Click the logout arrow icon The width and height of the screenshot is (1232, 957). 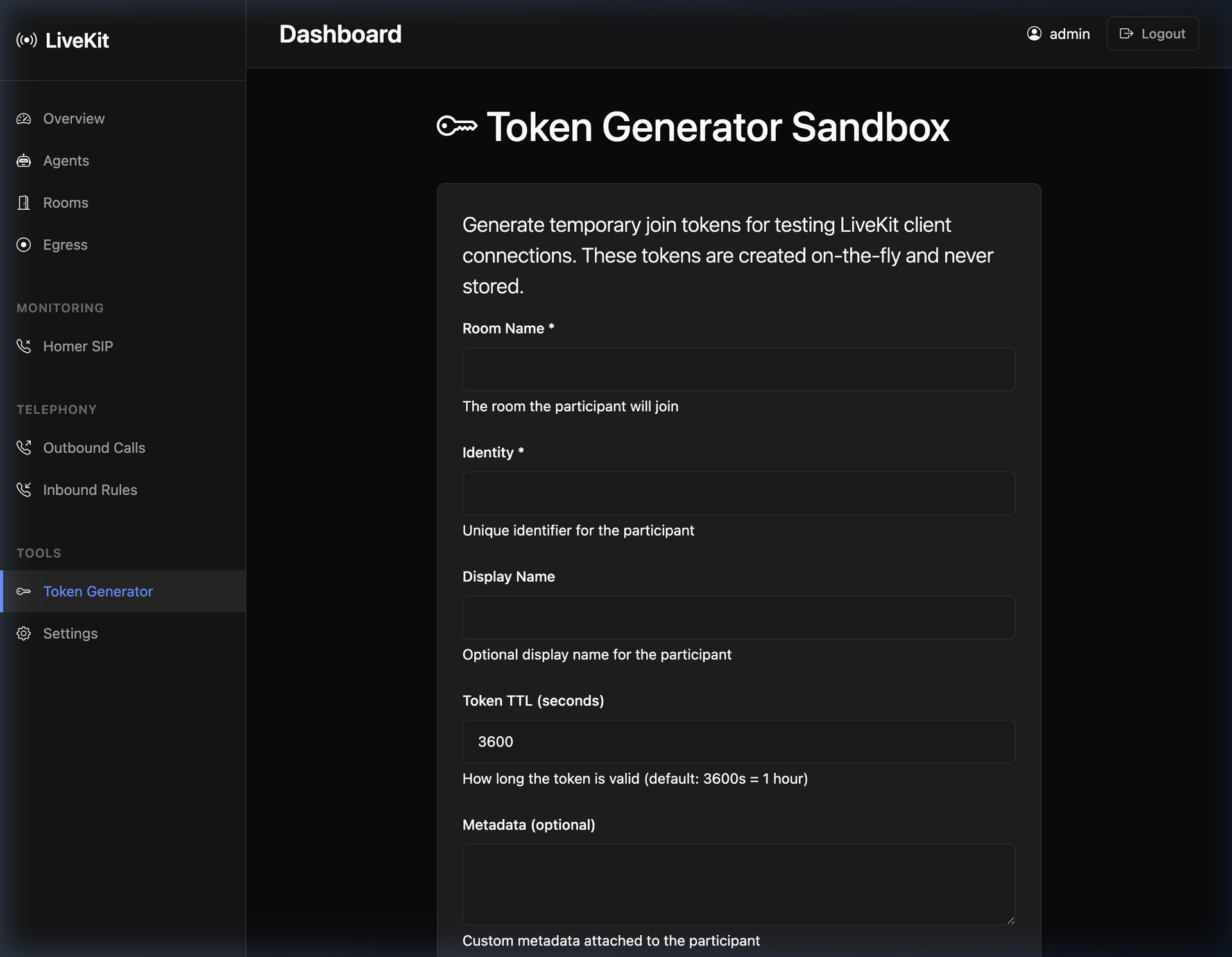click(x=1126, y=33)
